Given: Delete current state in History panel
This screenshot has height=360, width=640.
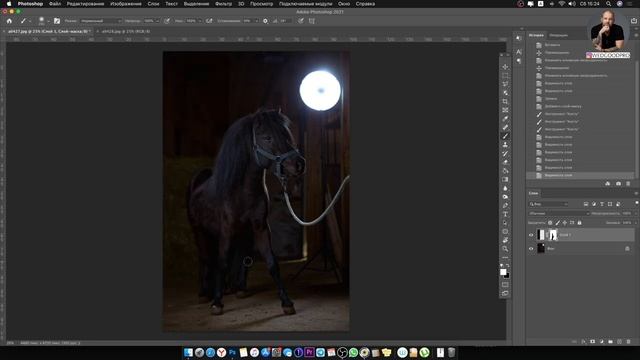Looking at the screenshot, I should (628, 184).
